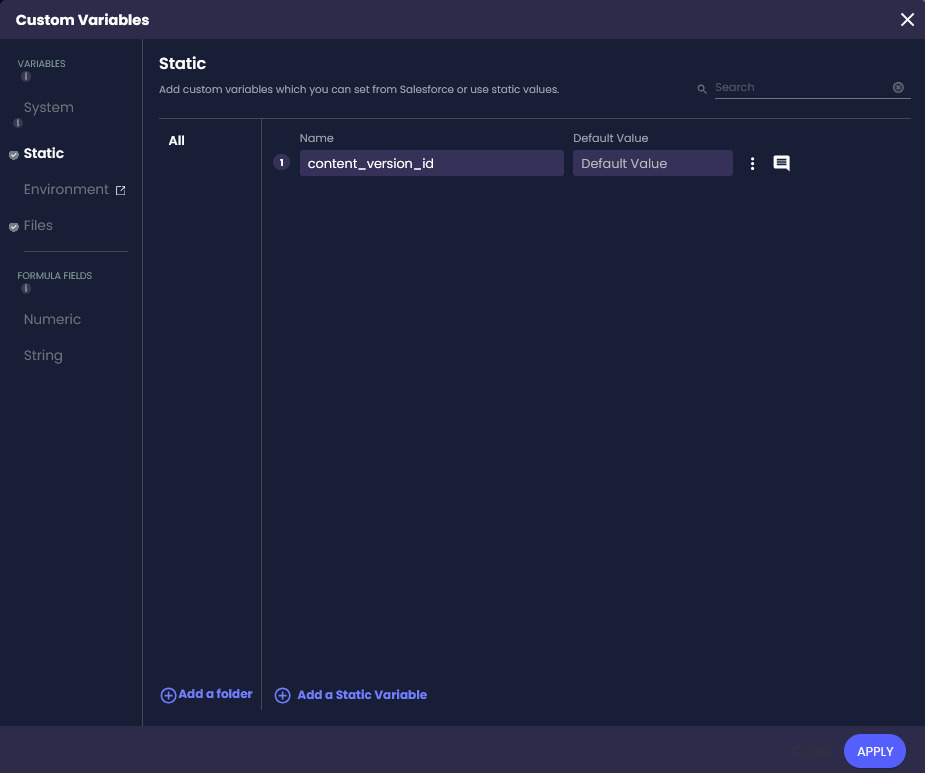Viewport: 925px width, 773px height.
Task: Click the checkmark icon beside Static
Action: (14, 155)
